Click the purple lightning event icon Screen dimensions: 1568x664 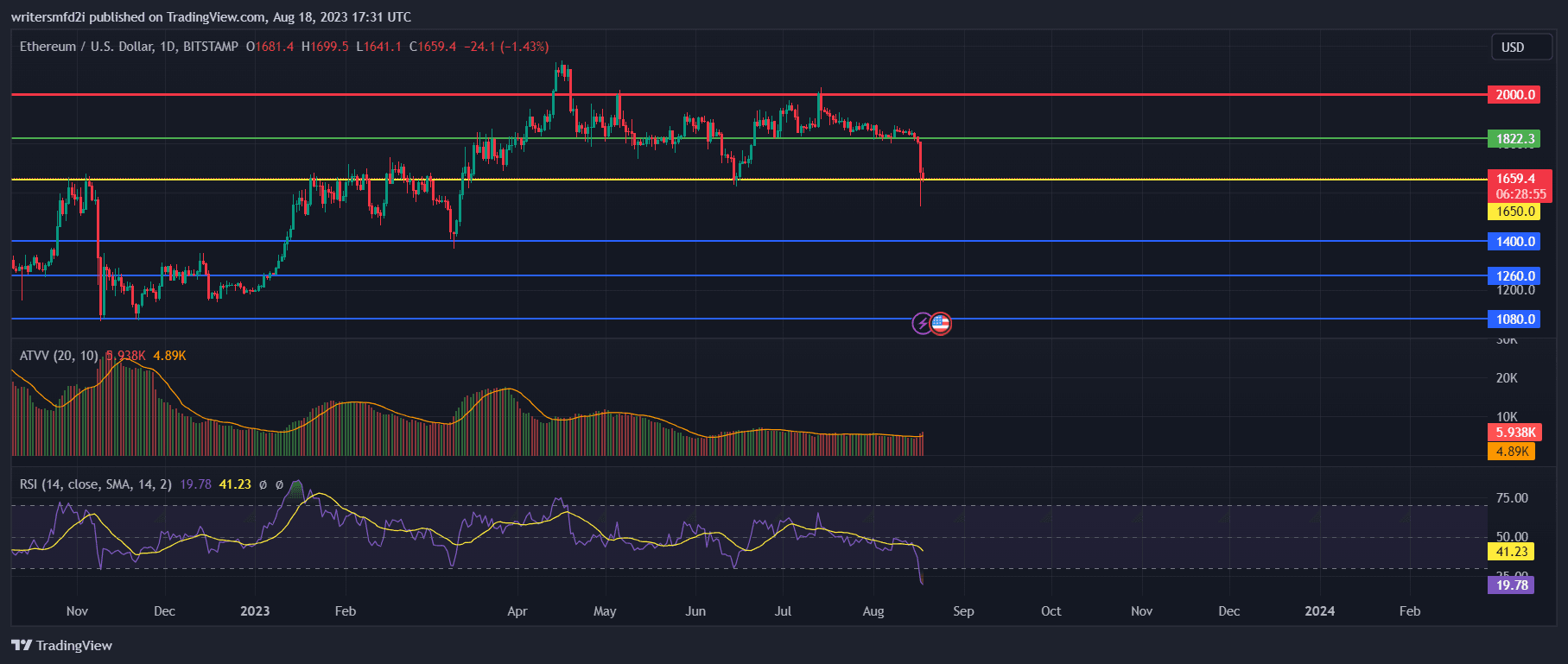pyautogui.click(x=922, y=324)
